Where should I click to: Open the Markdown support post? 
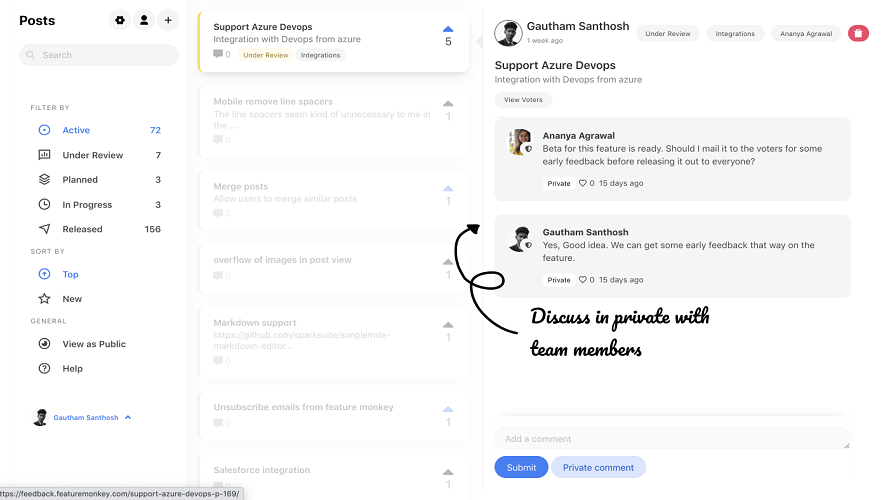(334, 342)
